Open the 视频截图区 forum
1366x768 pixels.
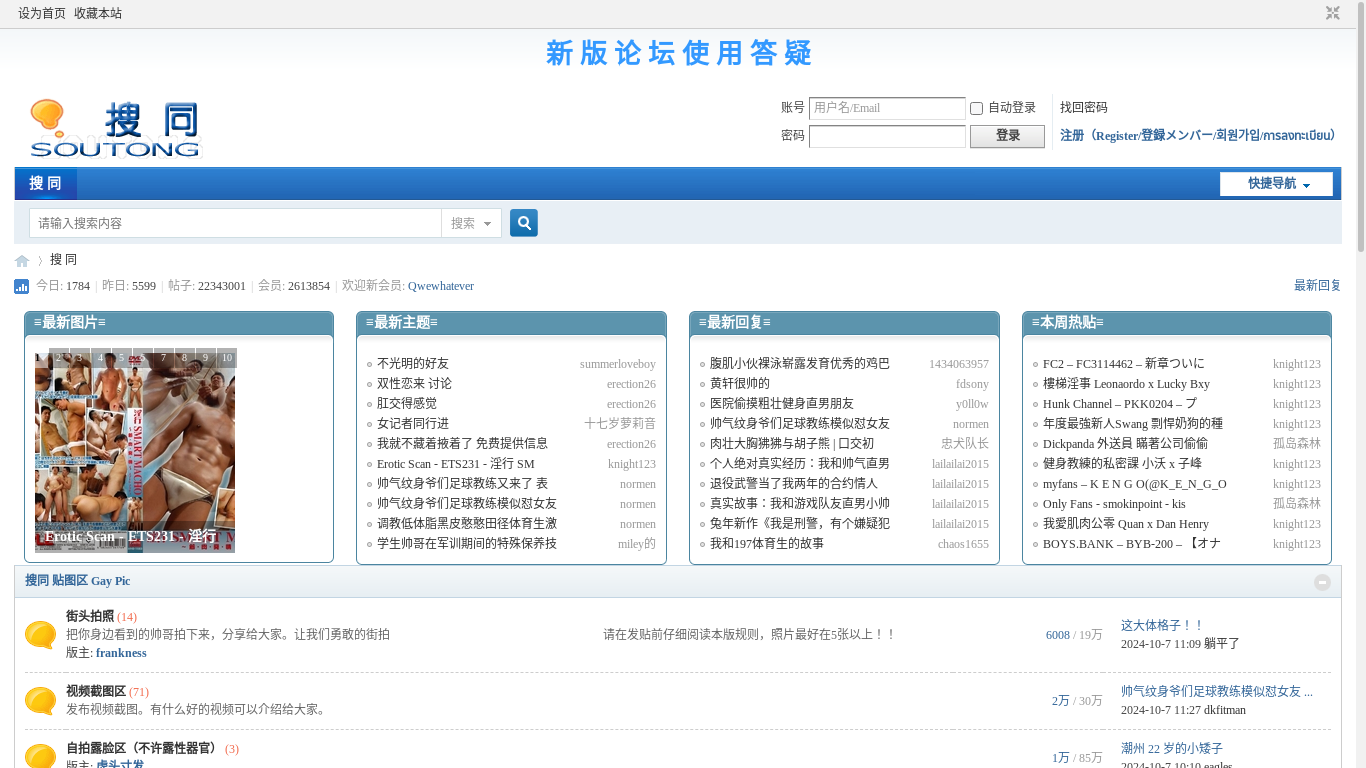click(x=96, y=692)
